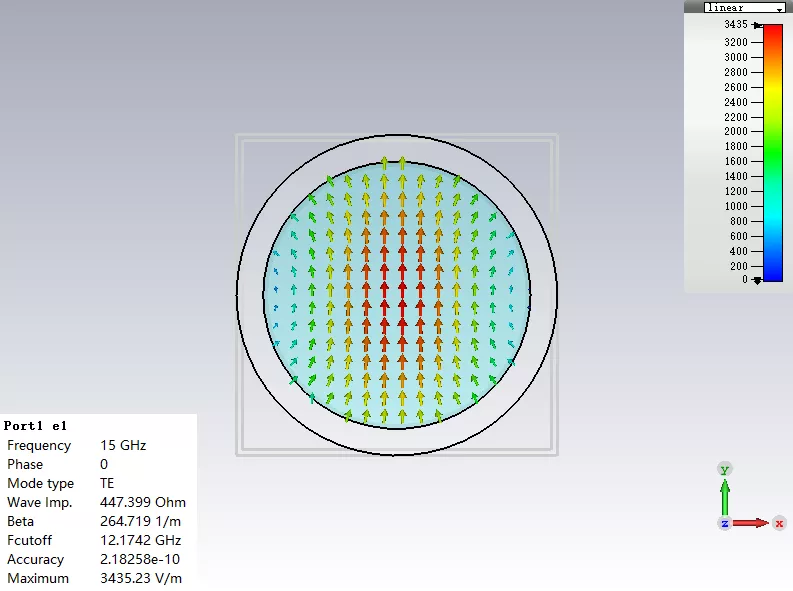Click the "Wave Imp." label
This screenshot has width=793, height=591.
39,503
